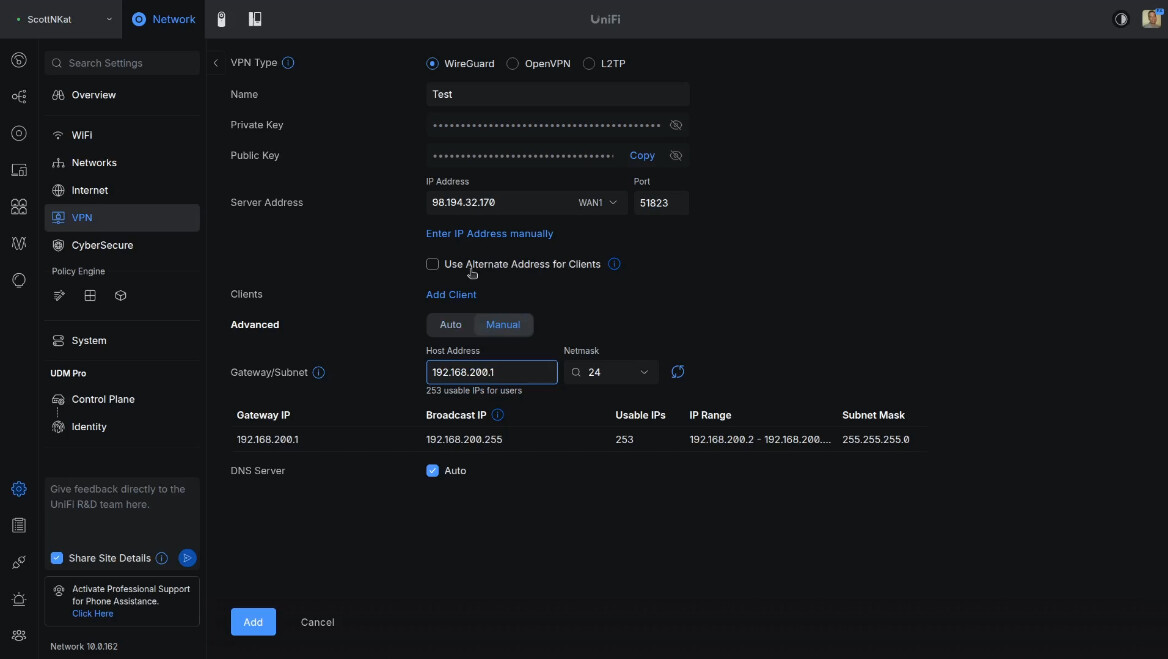Click the Add button to save
This screenshot has height=659, width=1168.
coord(253,622)
